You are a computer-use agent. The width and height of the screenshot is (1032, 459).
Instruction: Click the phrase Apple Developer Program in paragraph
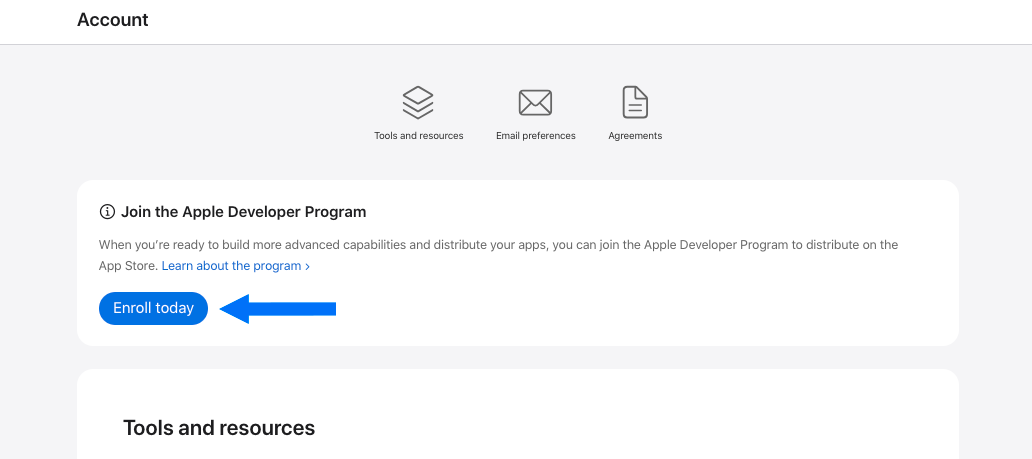716,245
